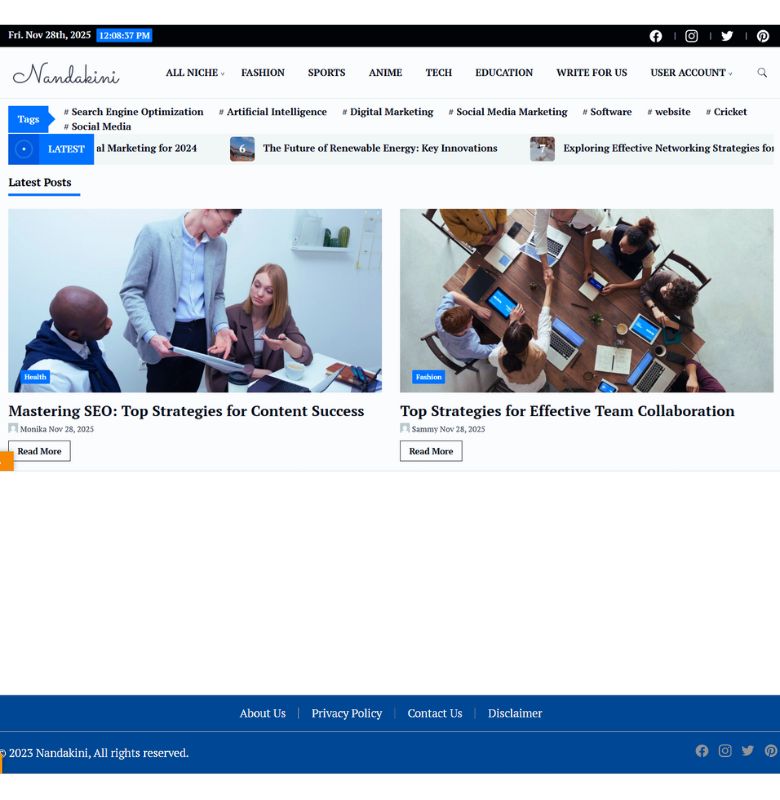Expand the USER ACCOUNT menu

point(691,73)
